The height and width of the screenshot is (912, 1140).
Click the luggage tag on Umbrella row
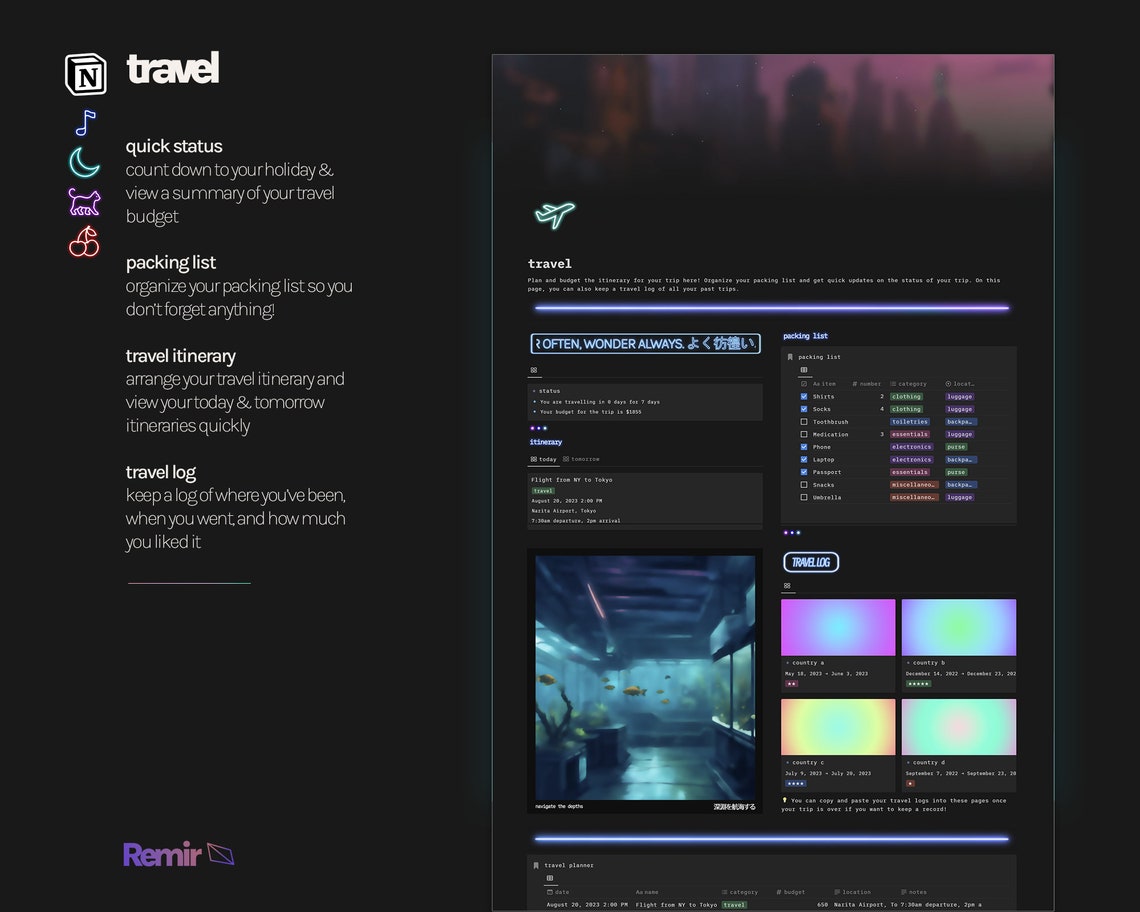pyautogui.click(x=960, y=497)
